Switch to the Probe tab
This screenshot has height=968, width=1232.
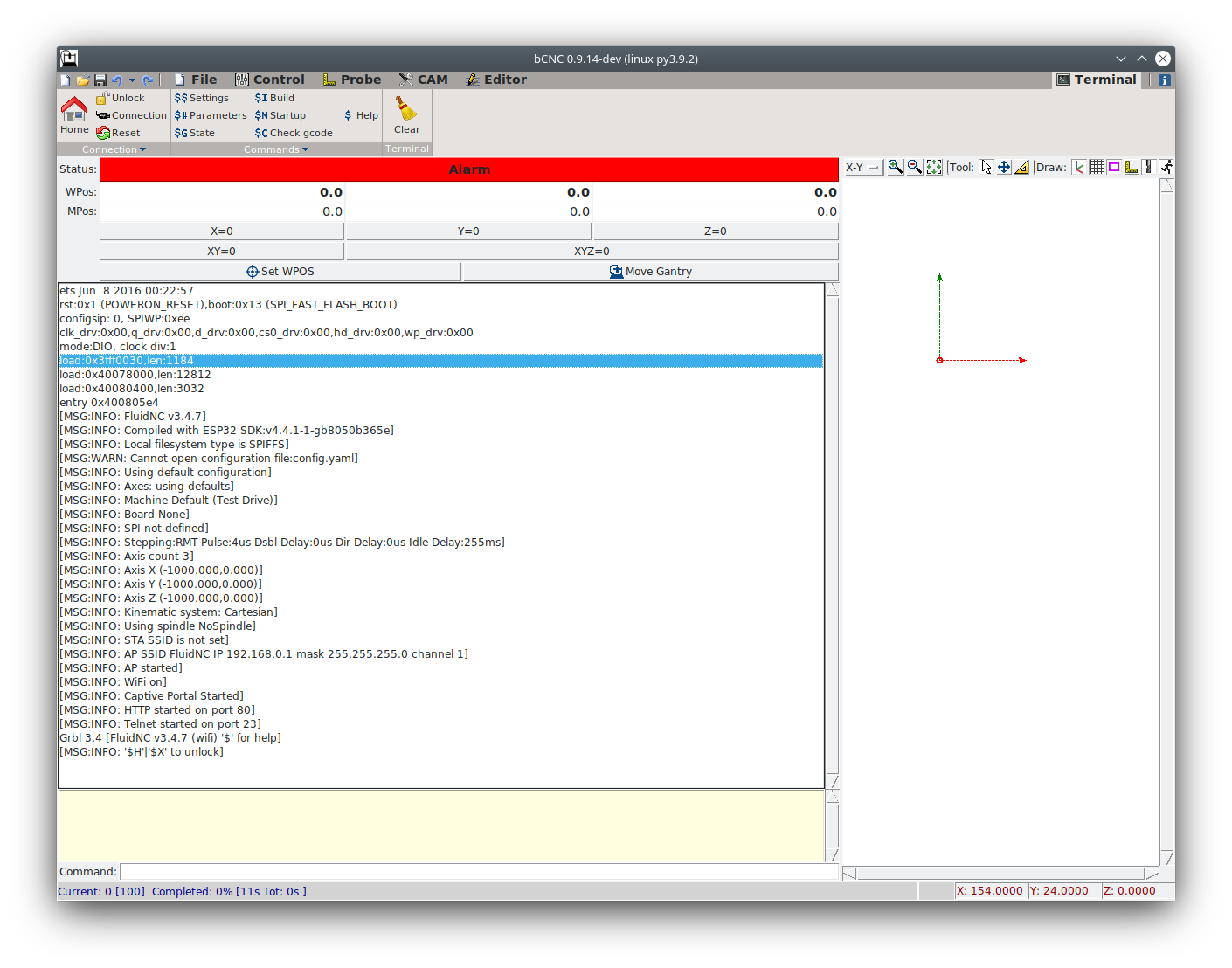352,80
